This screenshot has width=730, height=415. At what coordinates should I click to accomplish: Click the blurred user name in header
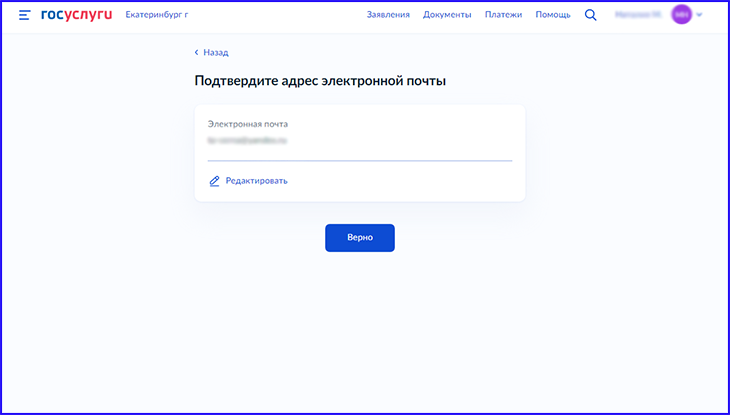point(639,15)
